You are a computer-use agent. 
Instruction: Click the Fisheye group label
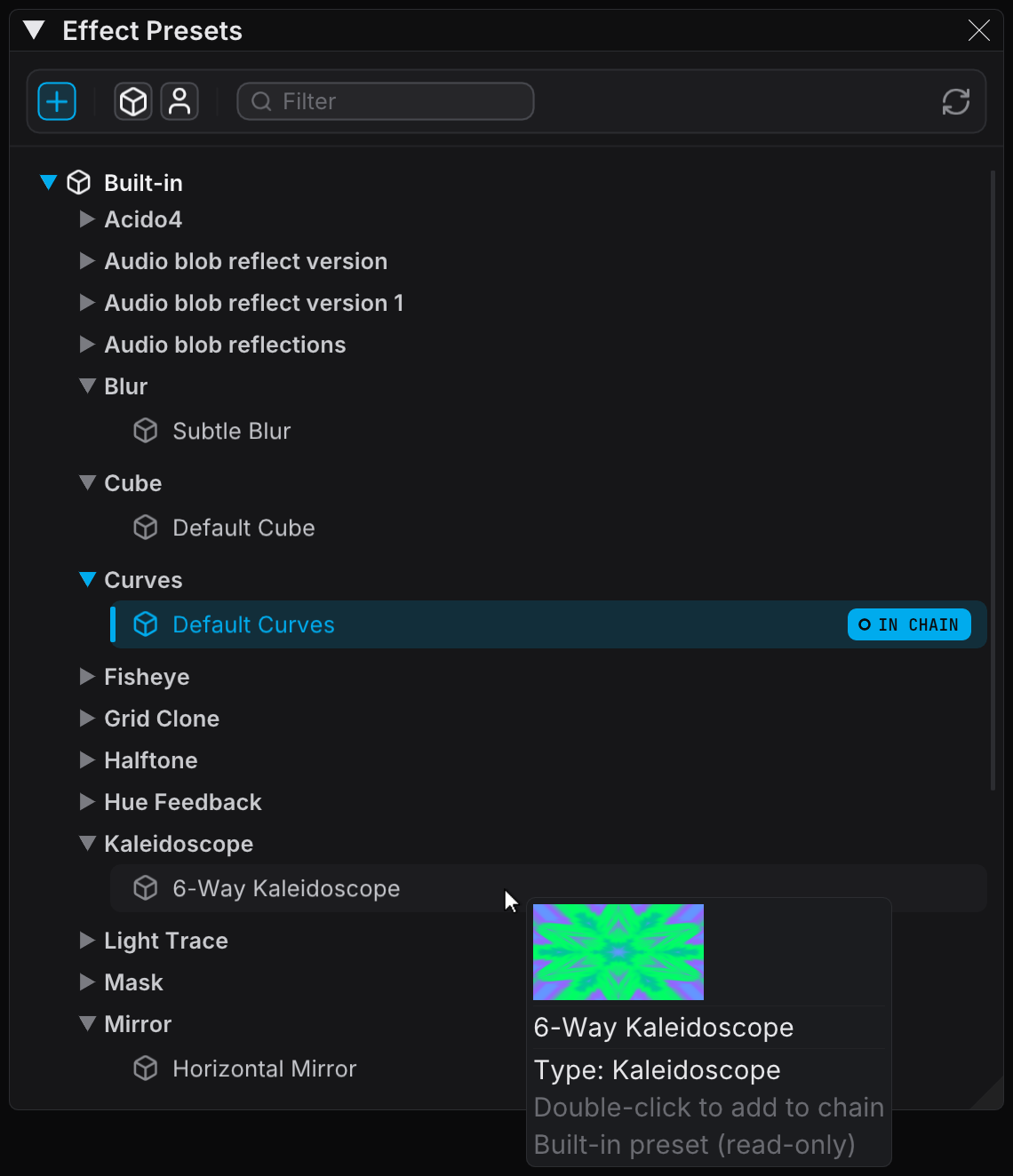click(147, 677)
